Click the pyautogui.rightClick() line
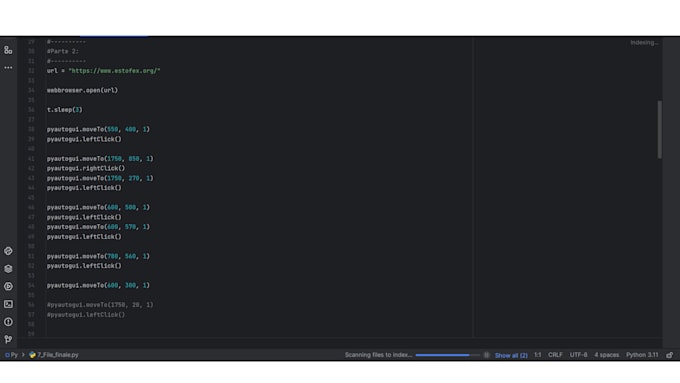The width and height of the screenshot is (680, 383). [x=86, y=168]
